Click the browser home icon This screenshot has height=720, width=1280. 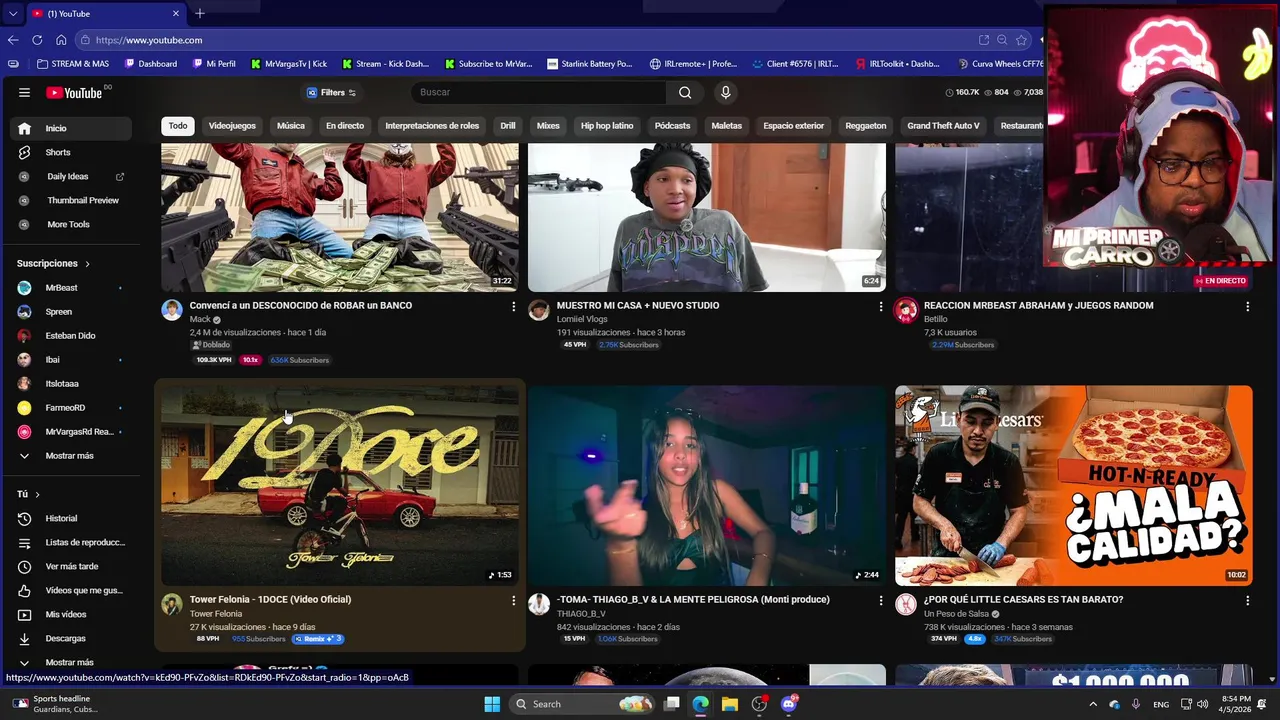(x=61, y=40)
